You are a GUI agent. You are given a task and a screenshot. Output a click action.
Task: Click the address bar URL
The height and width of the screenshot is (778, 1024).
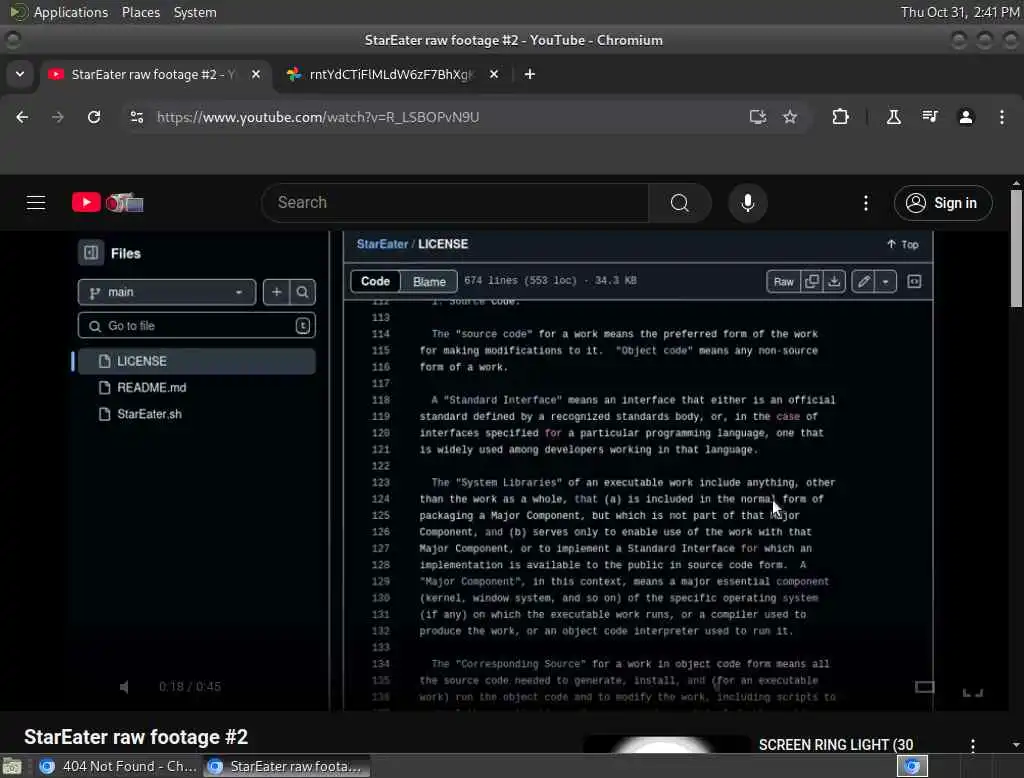click(x=318, y=117)
